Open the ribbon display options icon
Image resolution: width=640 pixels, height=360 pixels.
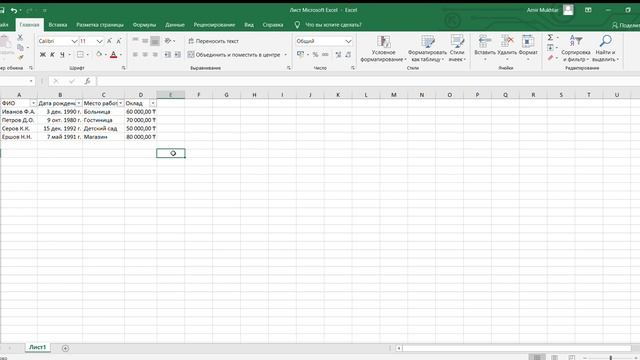(x=588, y=10)
